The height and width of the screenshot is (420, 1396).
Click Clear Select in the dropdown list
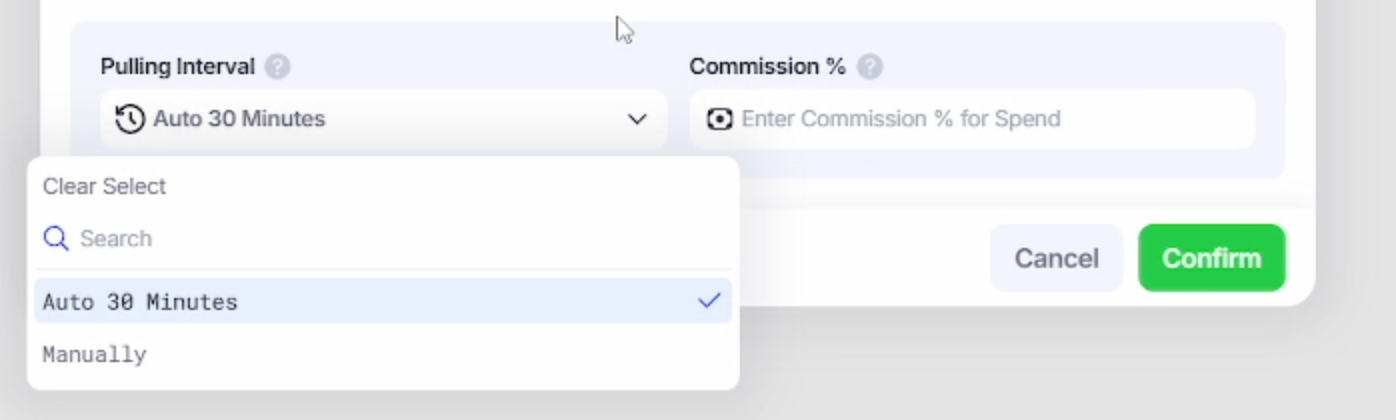[104, 186]
